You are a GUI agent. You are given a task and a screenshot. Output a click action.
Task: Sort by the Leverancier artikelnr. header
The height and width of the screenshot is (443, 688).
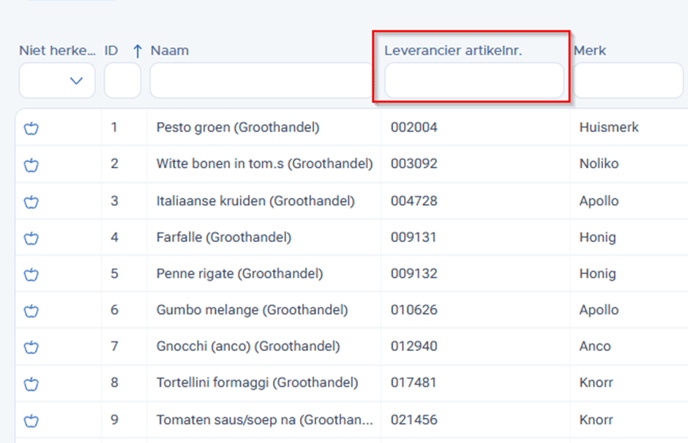(x=453, y=50)
